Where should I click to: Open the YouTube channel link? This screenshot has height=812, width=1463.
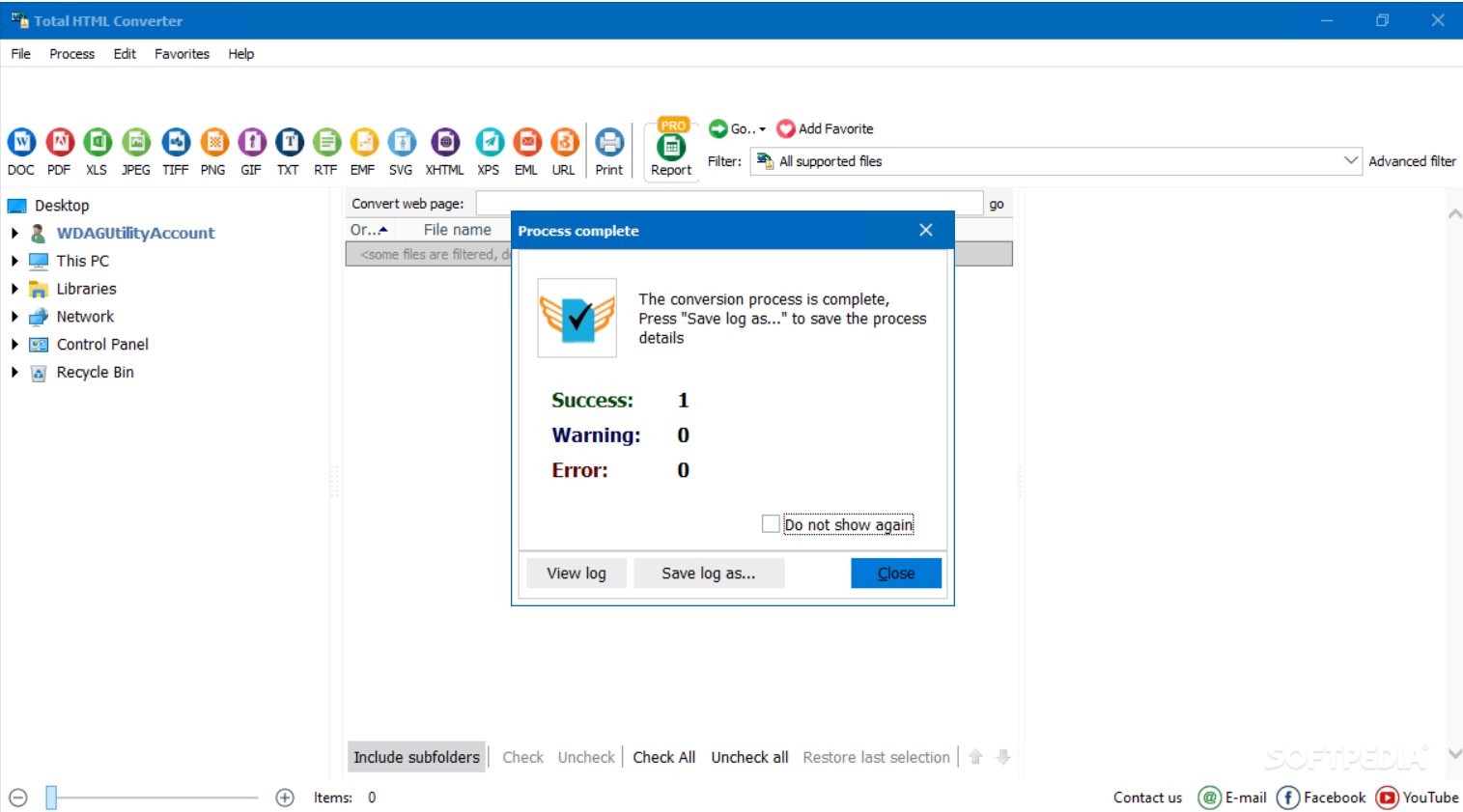[x=1418, y=798]
